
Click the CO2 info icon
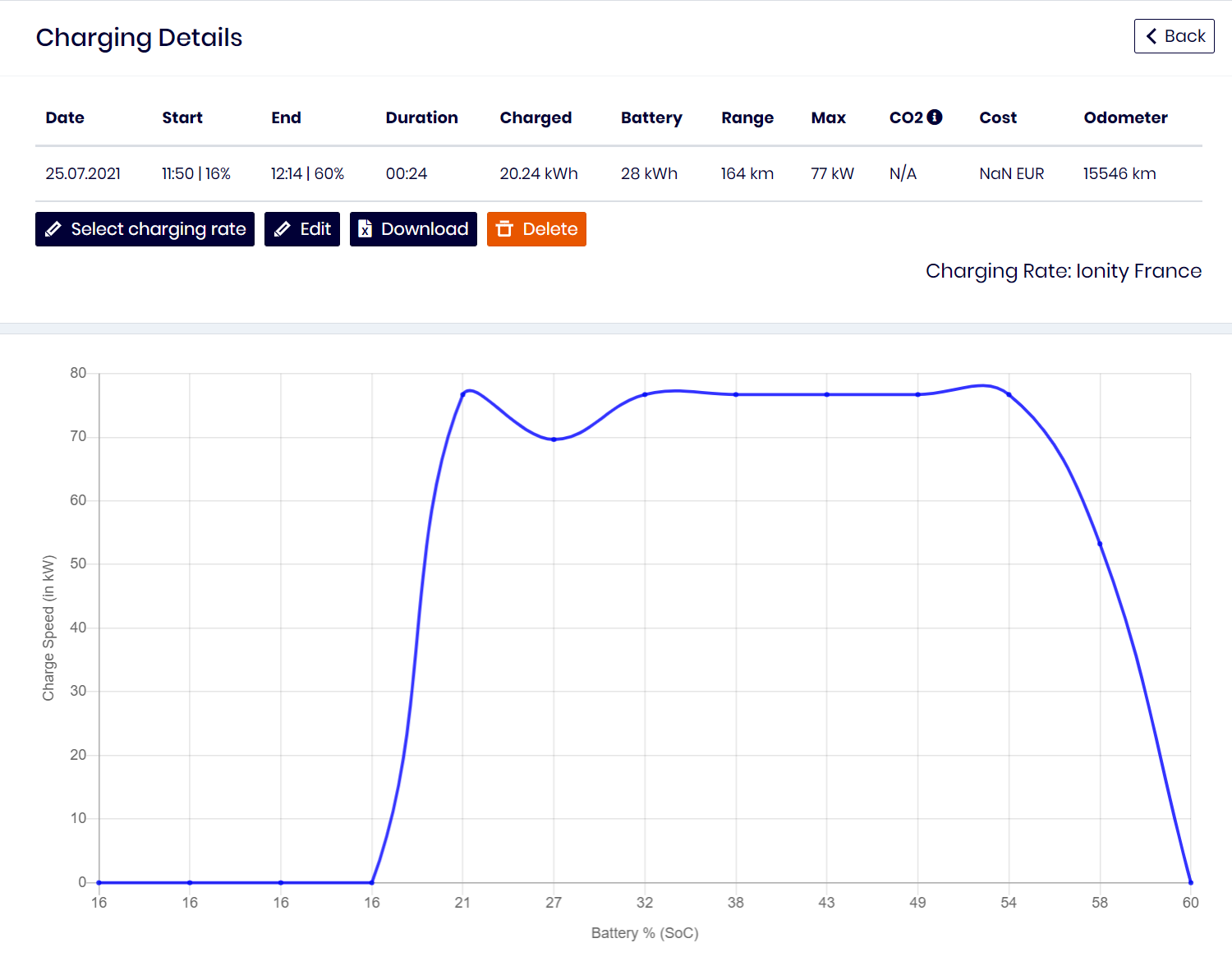[935, 117]
